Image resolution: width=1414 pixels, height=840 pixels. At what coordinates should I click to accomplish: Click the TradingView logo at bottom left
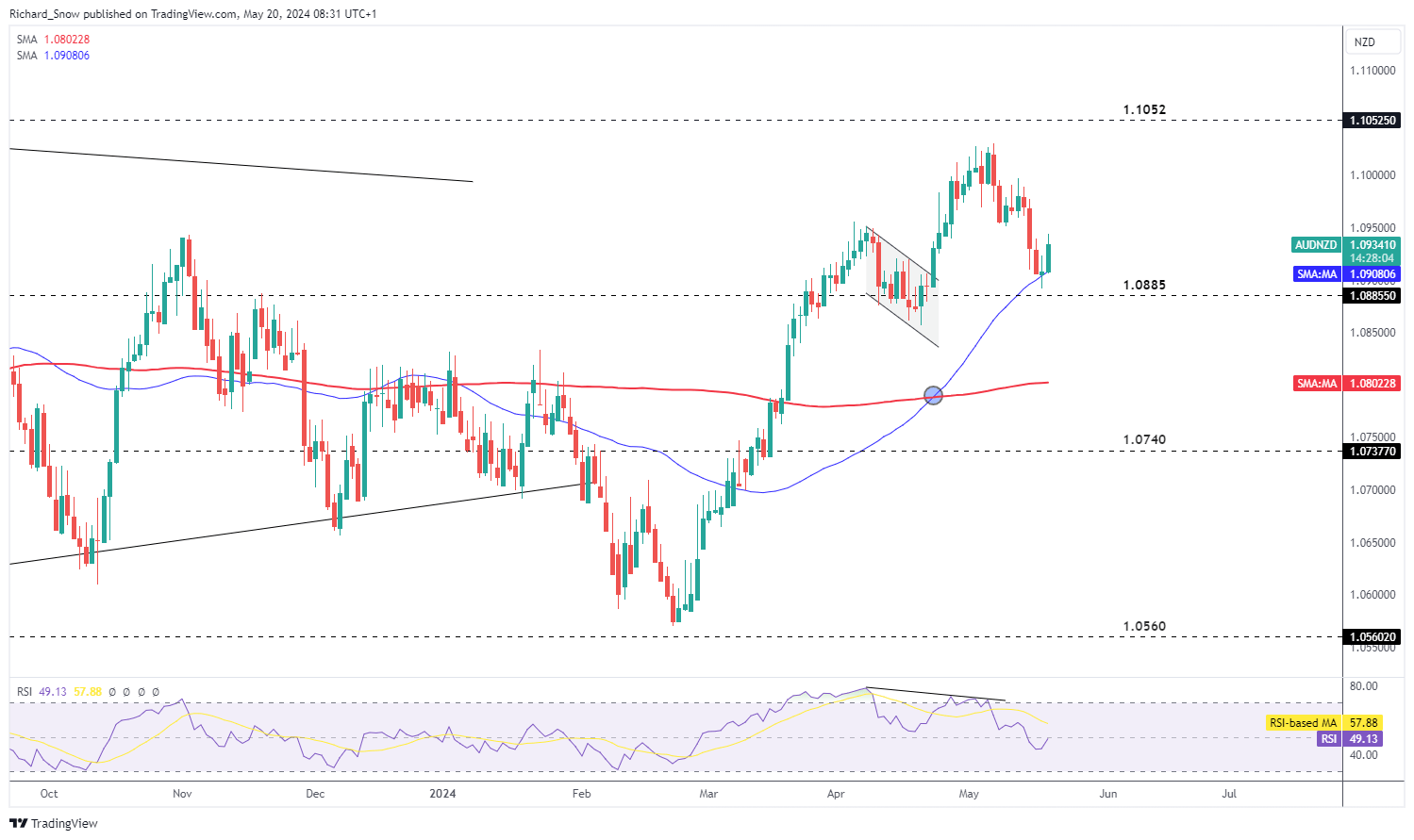(54, 823)
